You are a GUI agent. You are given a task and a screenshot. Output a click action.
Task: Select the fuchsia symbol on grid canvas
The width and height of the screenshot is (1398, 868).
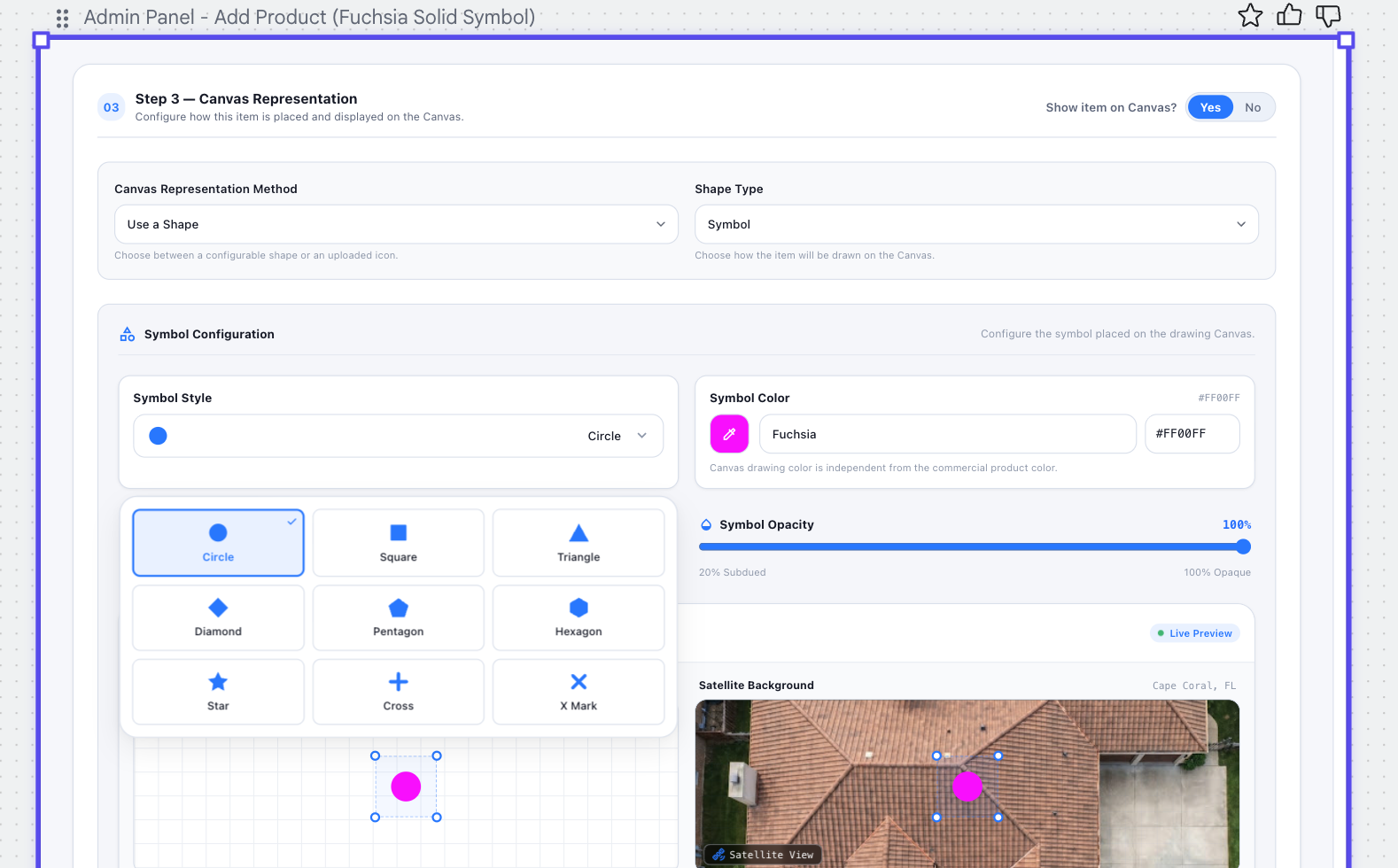tap(406, 787)
